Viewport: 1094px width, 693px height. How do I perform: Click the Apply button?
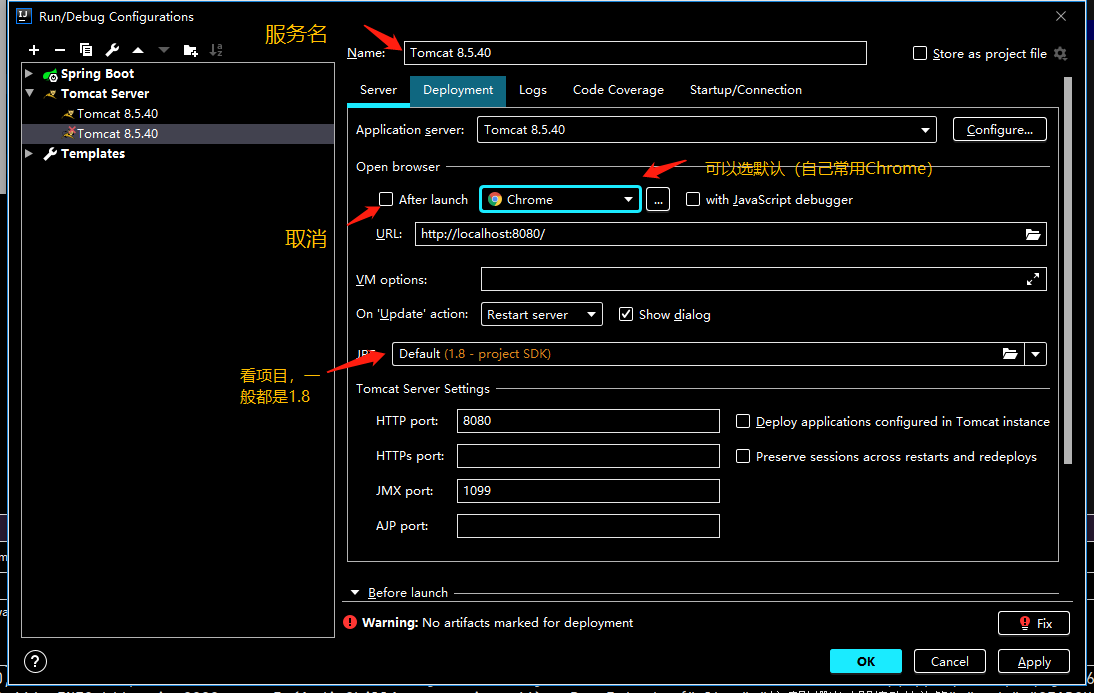pos(1034,661)
